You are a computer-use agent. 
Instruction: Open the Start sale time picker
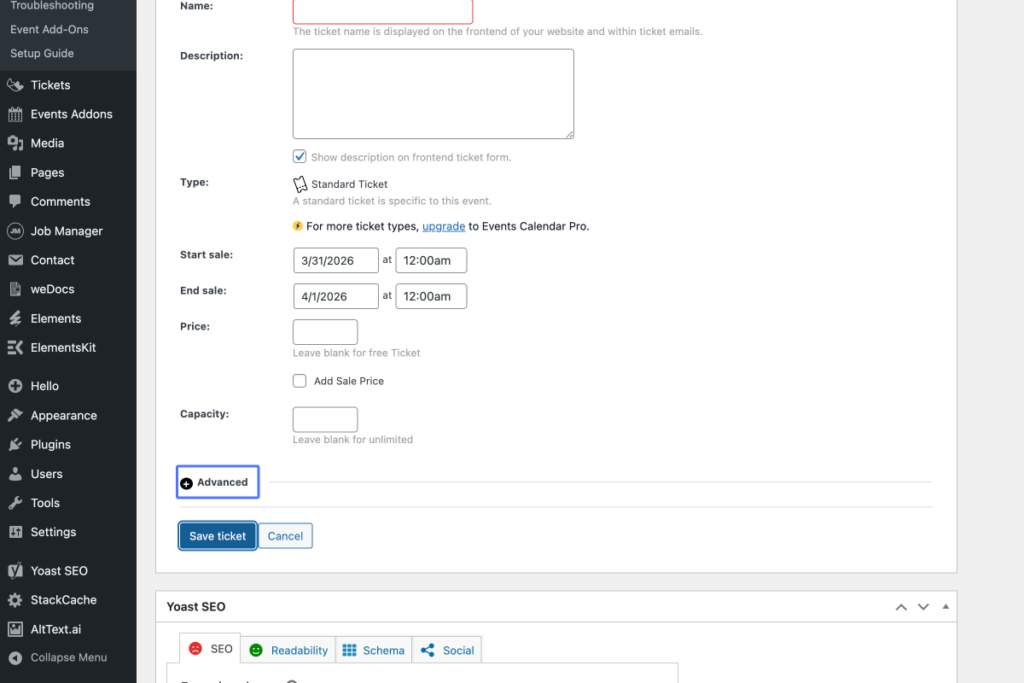click(x=431, y=261)
